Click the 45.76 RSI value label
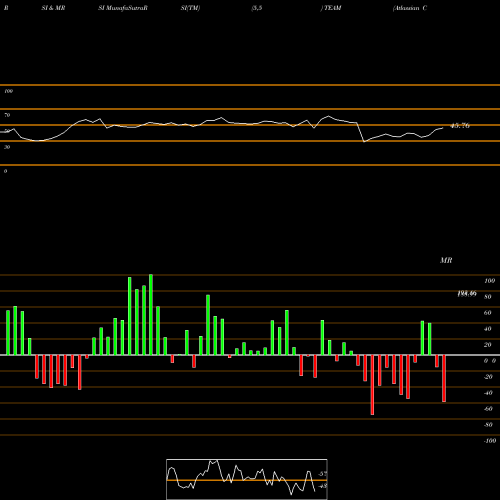This screenshot has height=500, width=500. [x=460, y=126]
